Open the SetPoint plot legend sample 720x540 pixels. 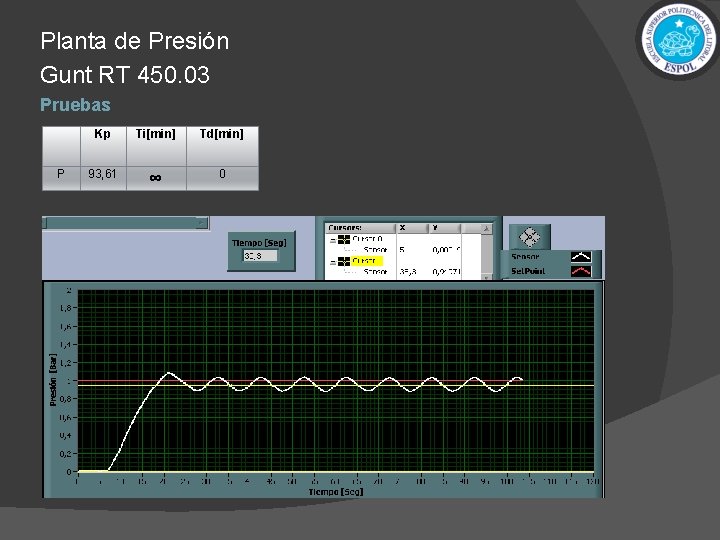click(x=581, y=271)
